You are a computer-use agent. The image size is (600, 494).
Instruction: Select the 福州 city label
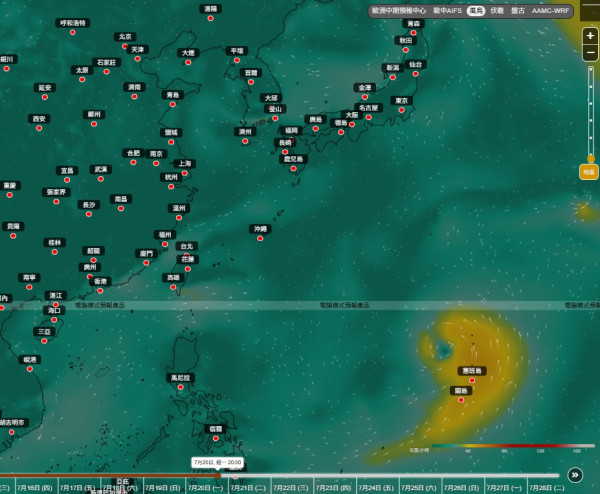[x=165, y=235]
